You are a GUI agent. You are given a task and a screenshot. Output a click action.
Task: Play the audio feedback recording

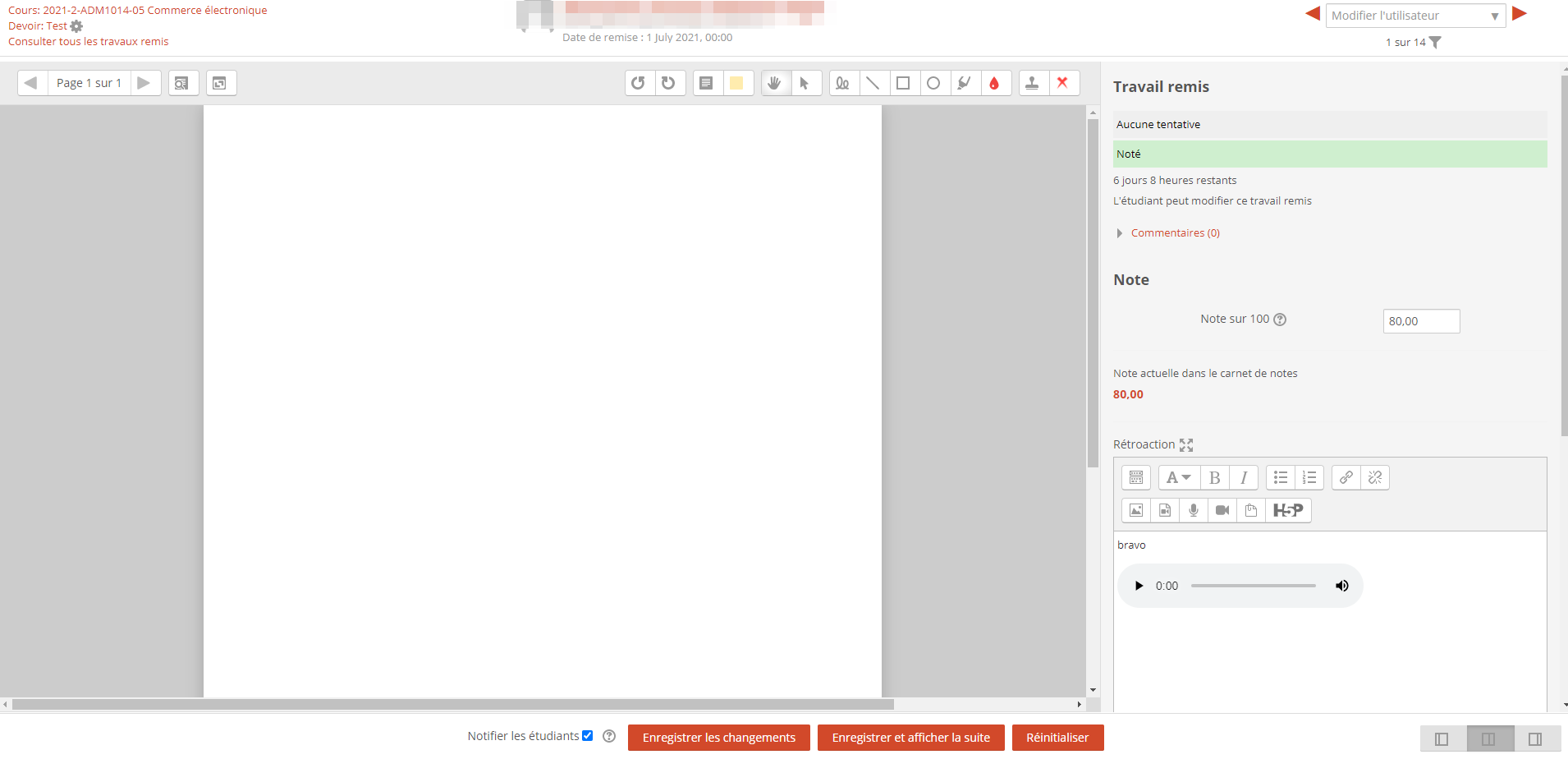coord(1139,586)
